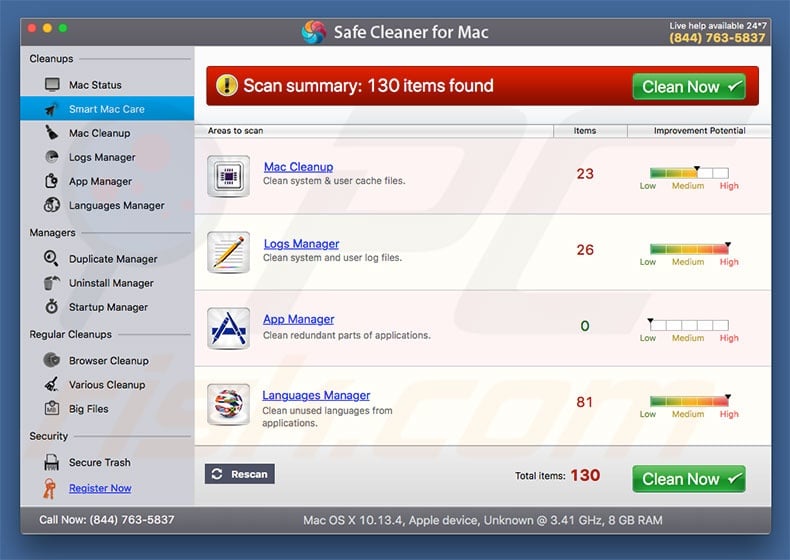Select Smart Mac Care in the sidebar
The width and height of the screenshot is (790, 560).
point(107,108)
